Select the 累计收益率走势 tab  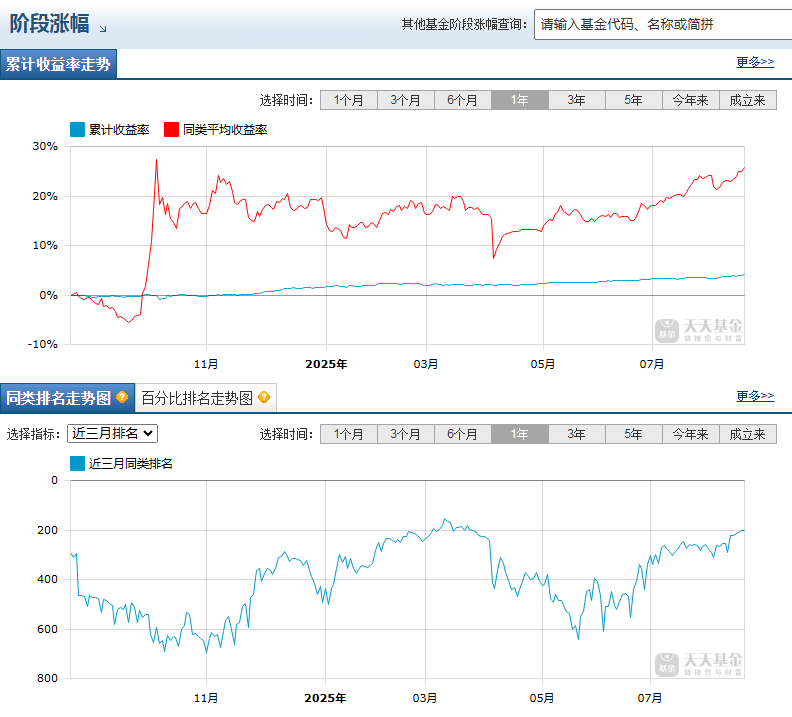[58, 64]
